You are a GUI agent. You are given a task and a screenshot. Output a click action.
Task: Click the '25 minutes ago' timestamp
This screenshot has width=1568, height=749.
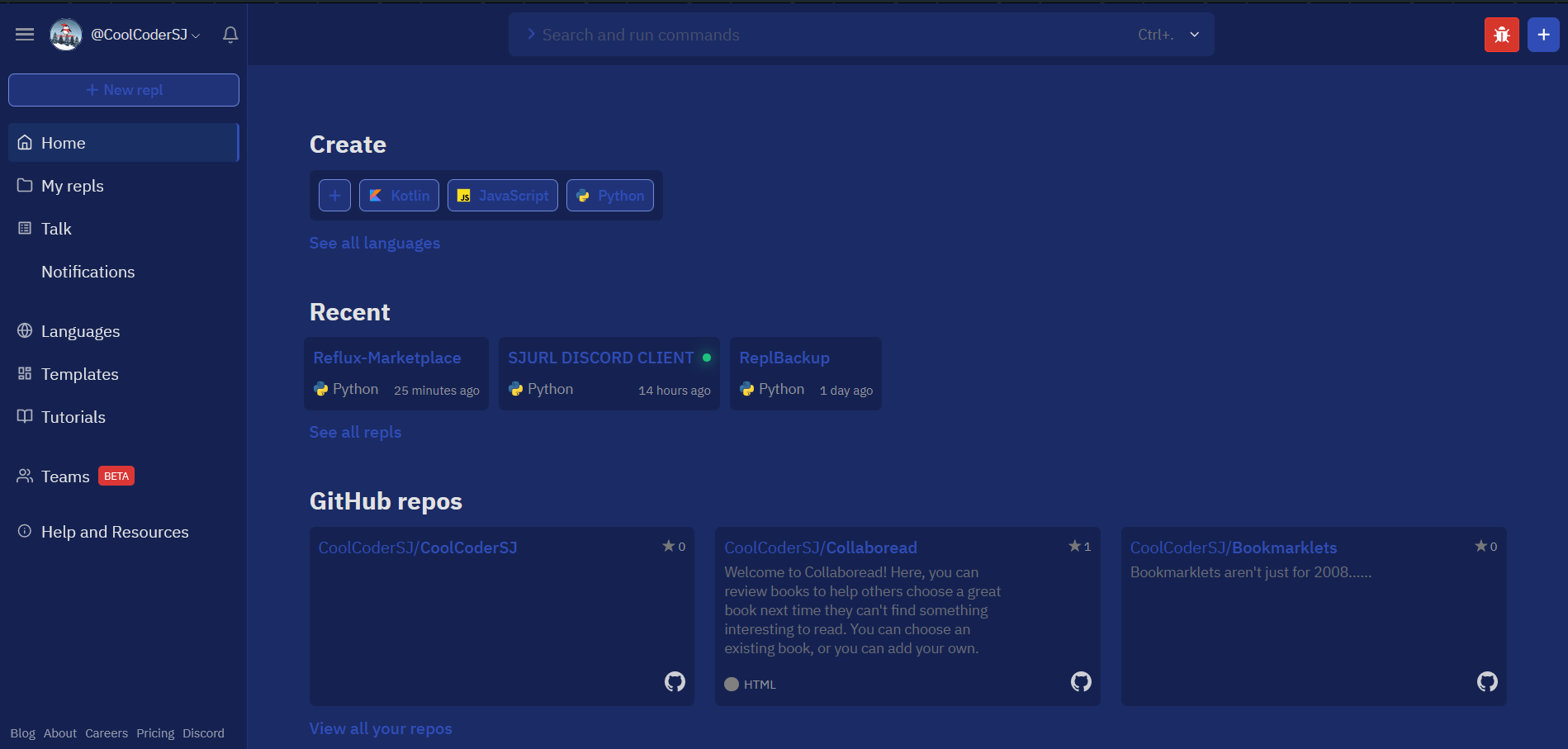pyautogui.click(x=437, y=391)
